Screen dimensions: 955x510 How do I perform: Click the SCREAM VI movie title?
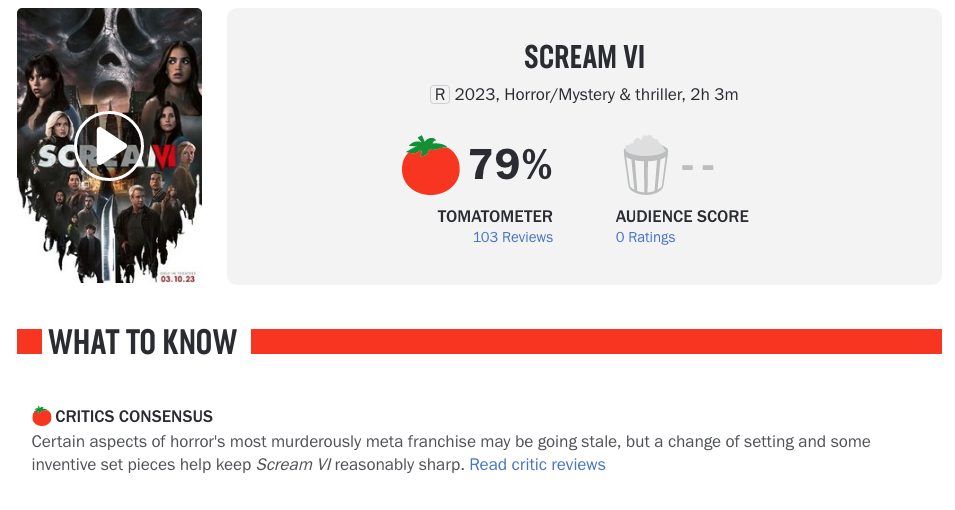click(x=584, y=57)
